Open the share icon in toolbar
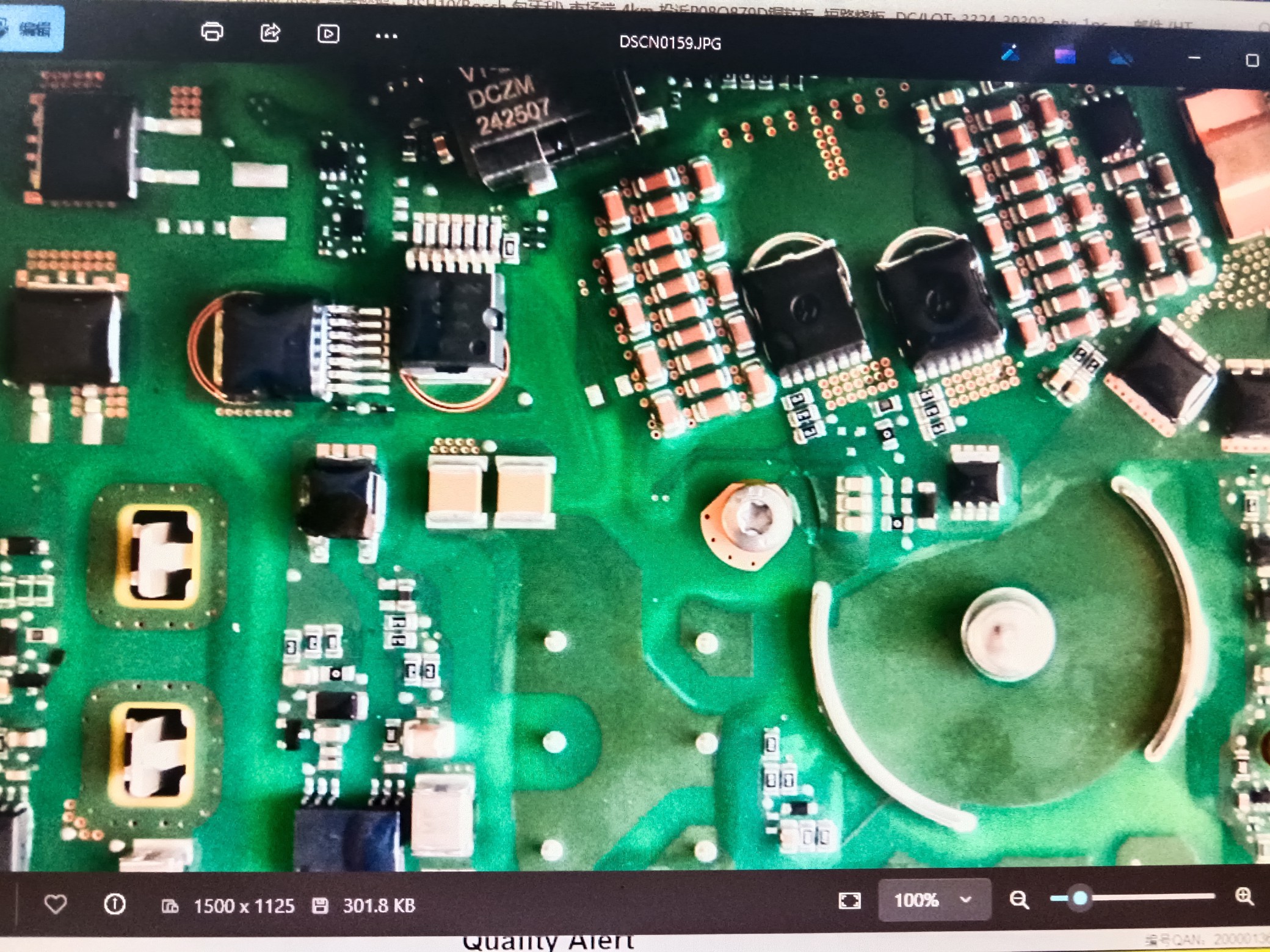The image size is (1270, 952). (270, 32)
